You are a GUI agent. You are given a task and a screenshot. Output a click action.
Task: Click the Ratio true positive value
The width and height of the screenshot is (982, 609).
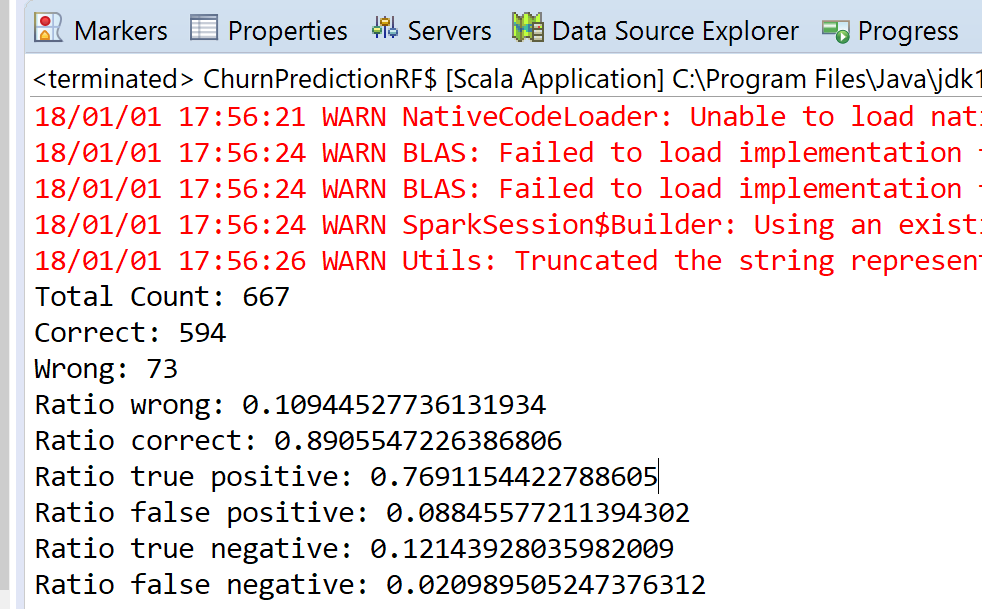(x=514, y=477)
